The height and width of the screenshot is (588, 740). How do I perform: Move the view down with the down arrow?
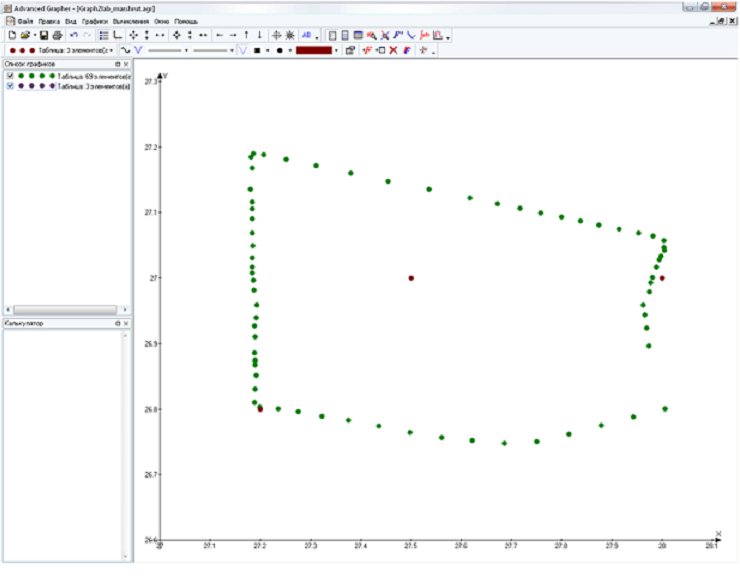(260, 35)
